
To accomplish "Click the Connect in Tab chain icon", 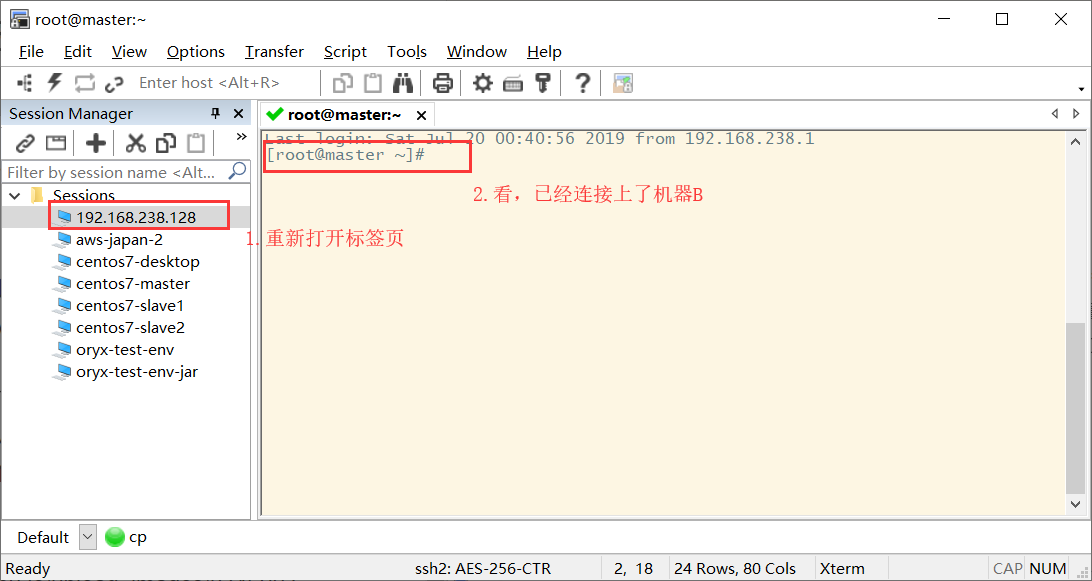I will click(x=114, y=84).
